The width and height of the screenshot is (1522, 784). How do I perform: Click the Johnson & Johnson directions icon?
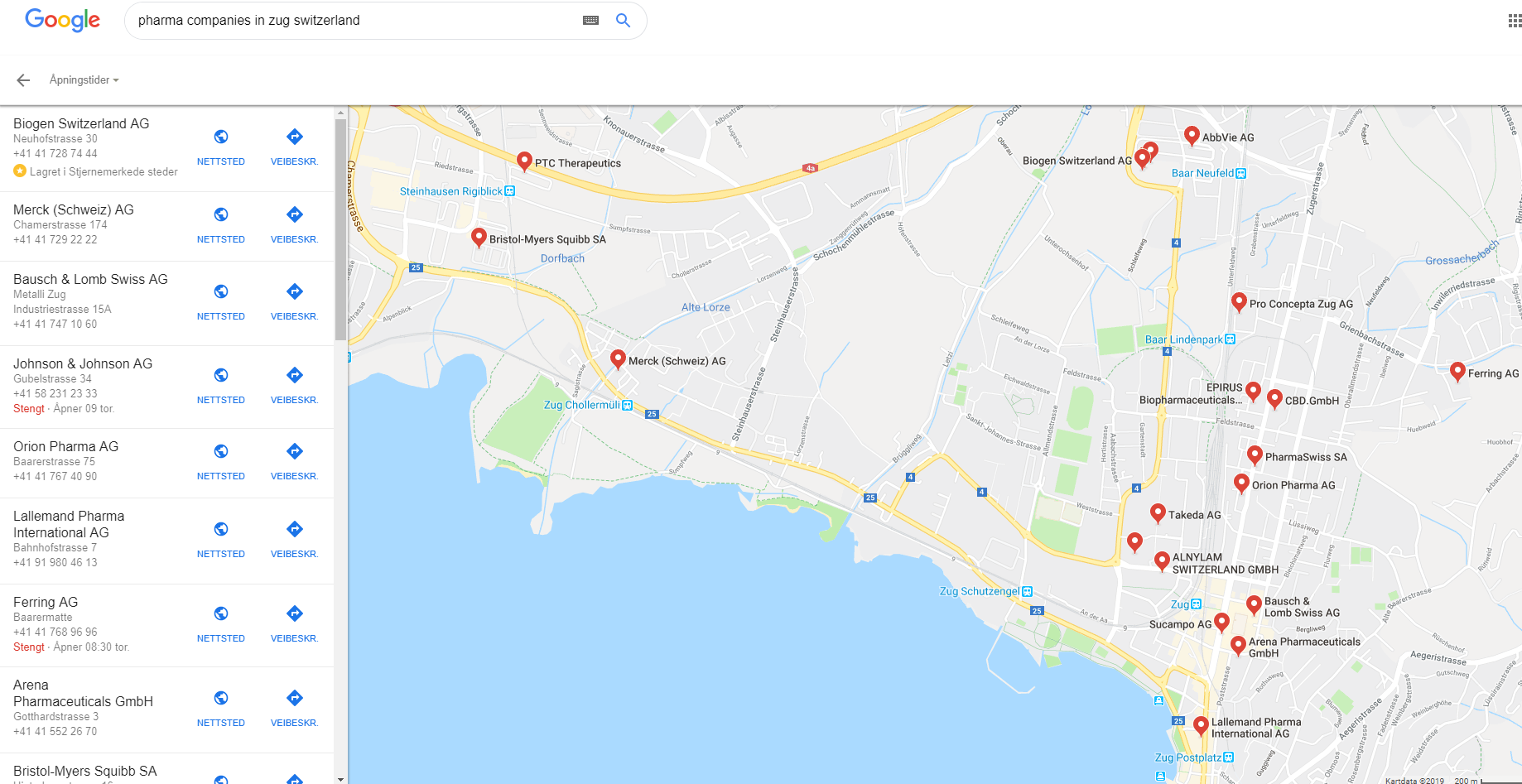295,375
